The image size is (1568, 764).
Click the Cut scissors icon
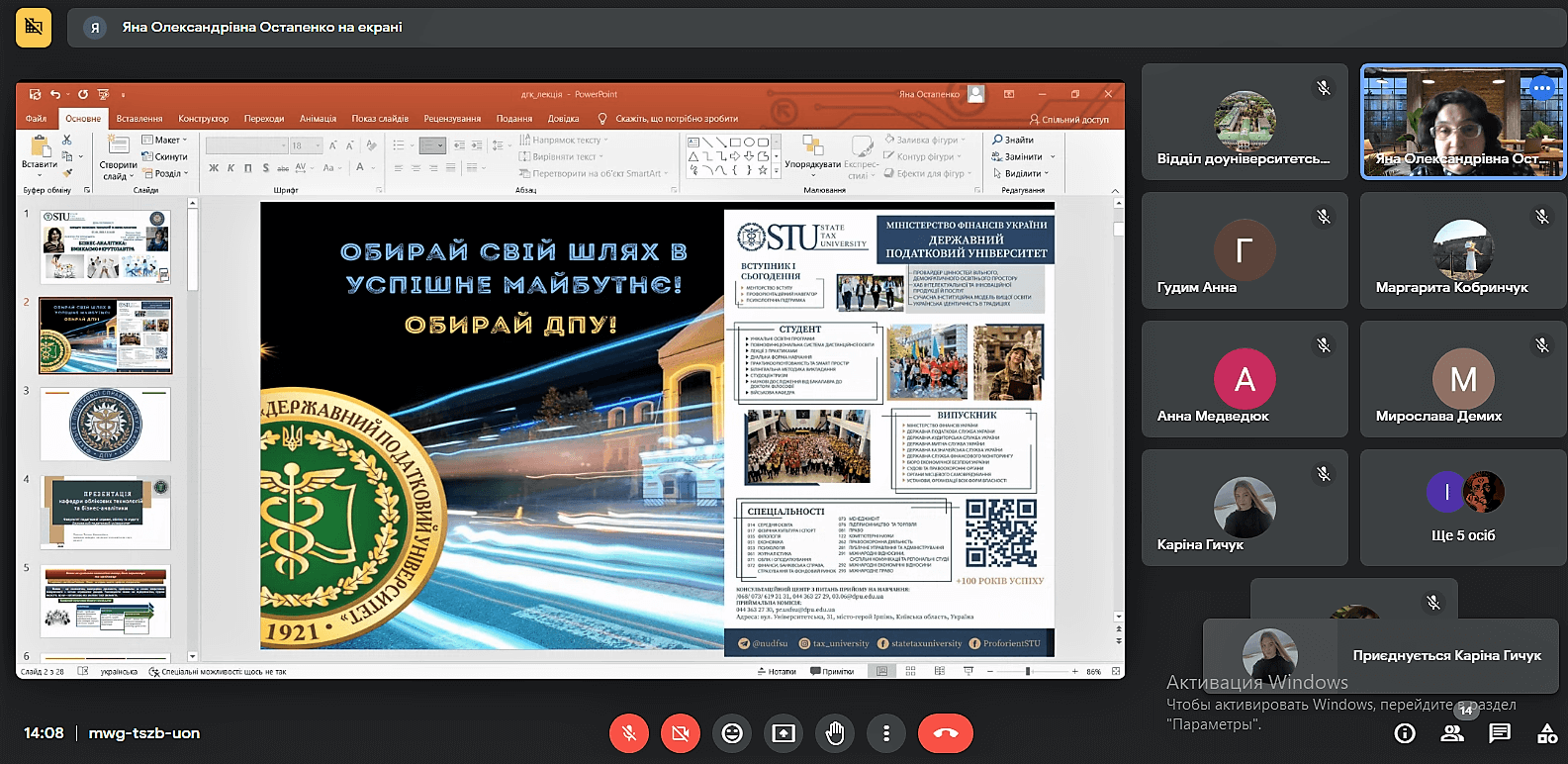(67, 140)
